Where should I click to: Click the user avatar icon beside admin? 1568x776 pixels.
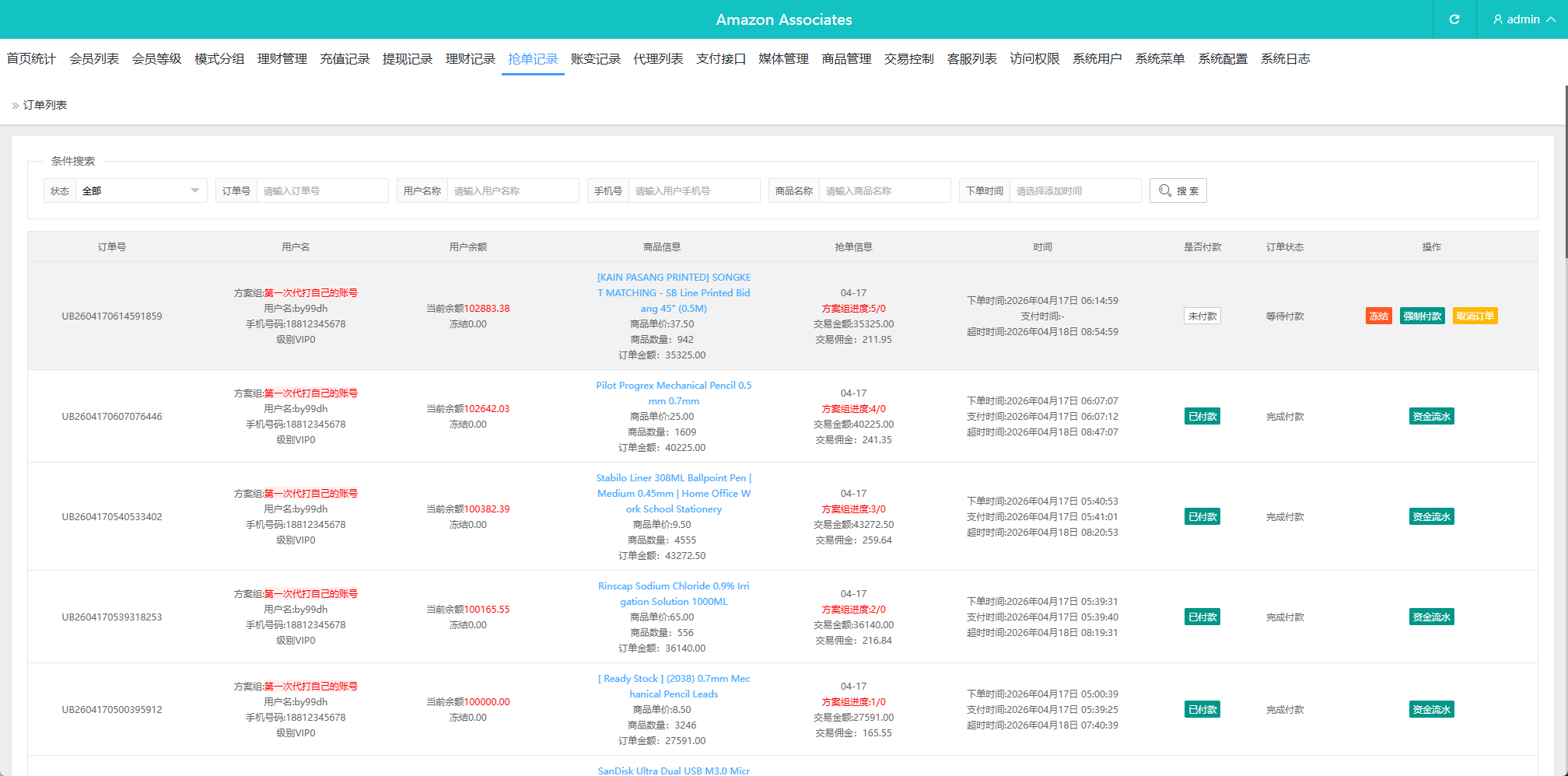click(x=1497, y=19)
